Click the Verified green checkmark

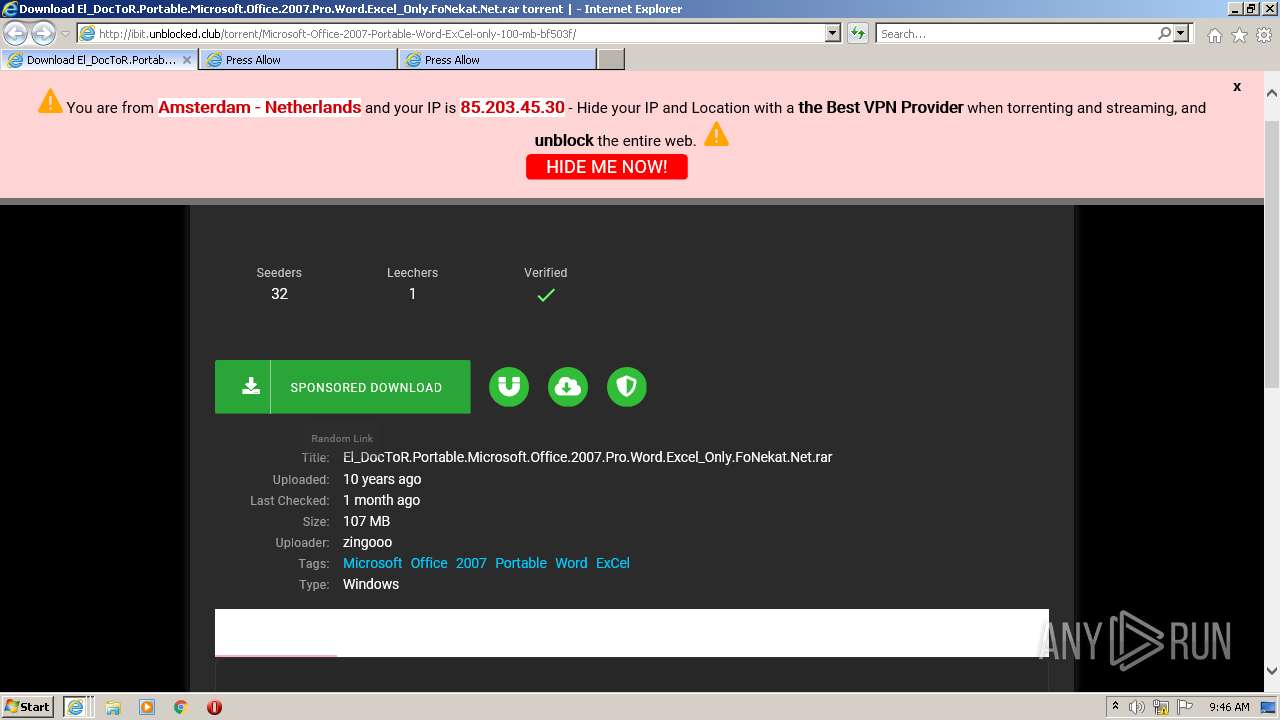tap(546, 295)
